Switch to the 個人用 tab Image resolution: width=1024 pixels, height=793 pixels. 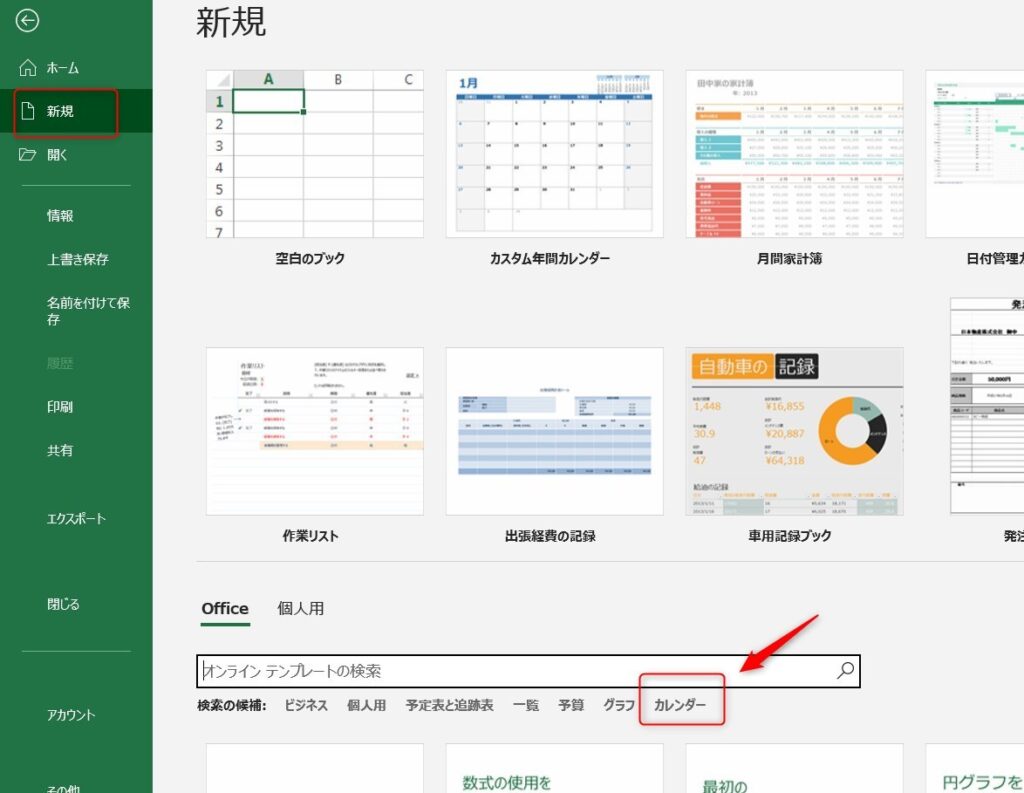[x=300, y=609]
